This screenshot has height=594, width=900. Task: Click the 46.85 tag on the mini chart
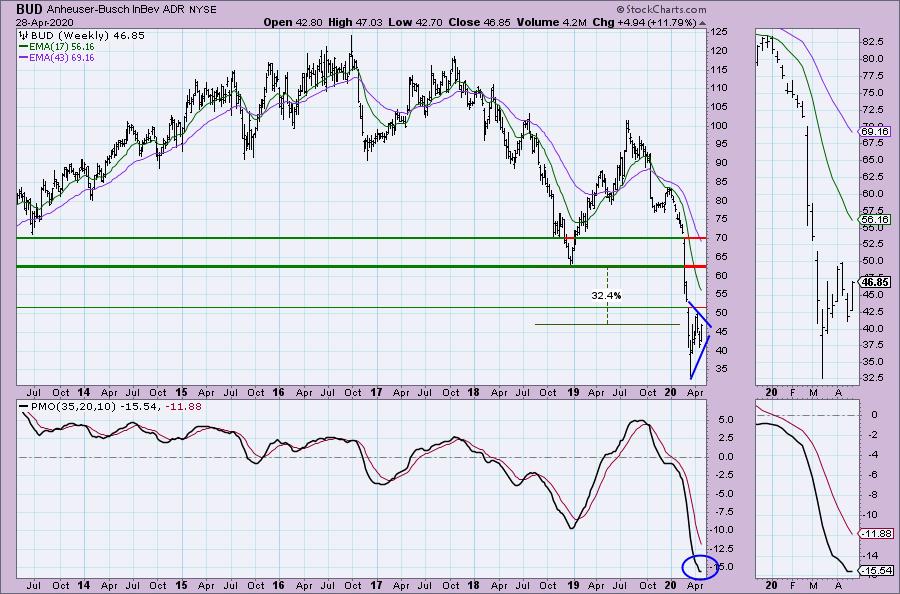[876, 282]
